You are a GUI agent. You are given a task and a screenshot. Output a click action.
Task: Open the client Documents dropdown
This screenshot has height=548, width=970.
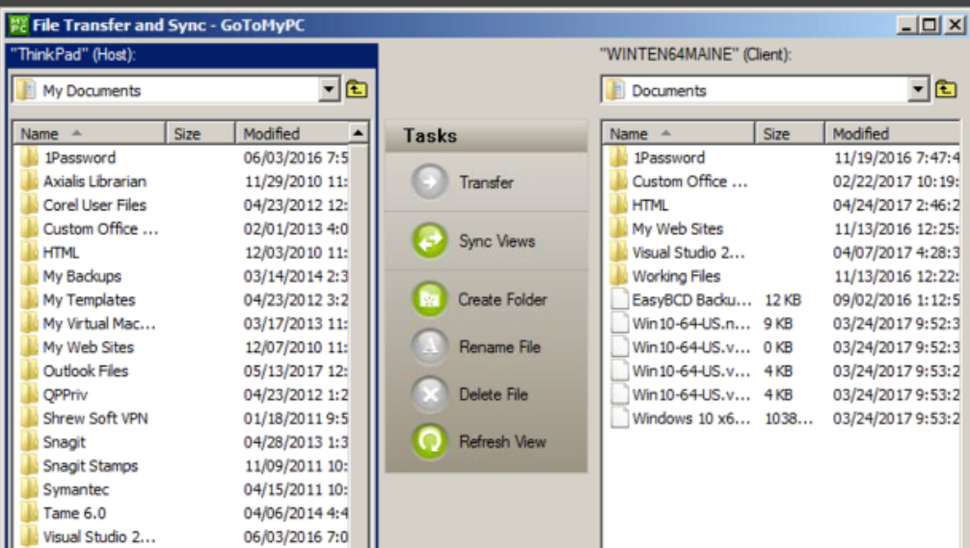919,90
